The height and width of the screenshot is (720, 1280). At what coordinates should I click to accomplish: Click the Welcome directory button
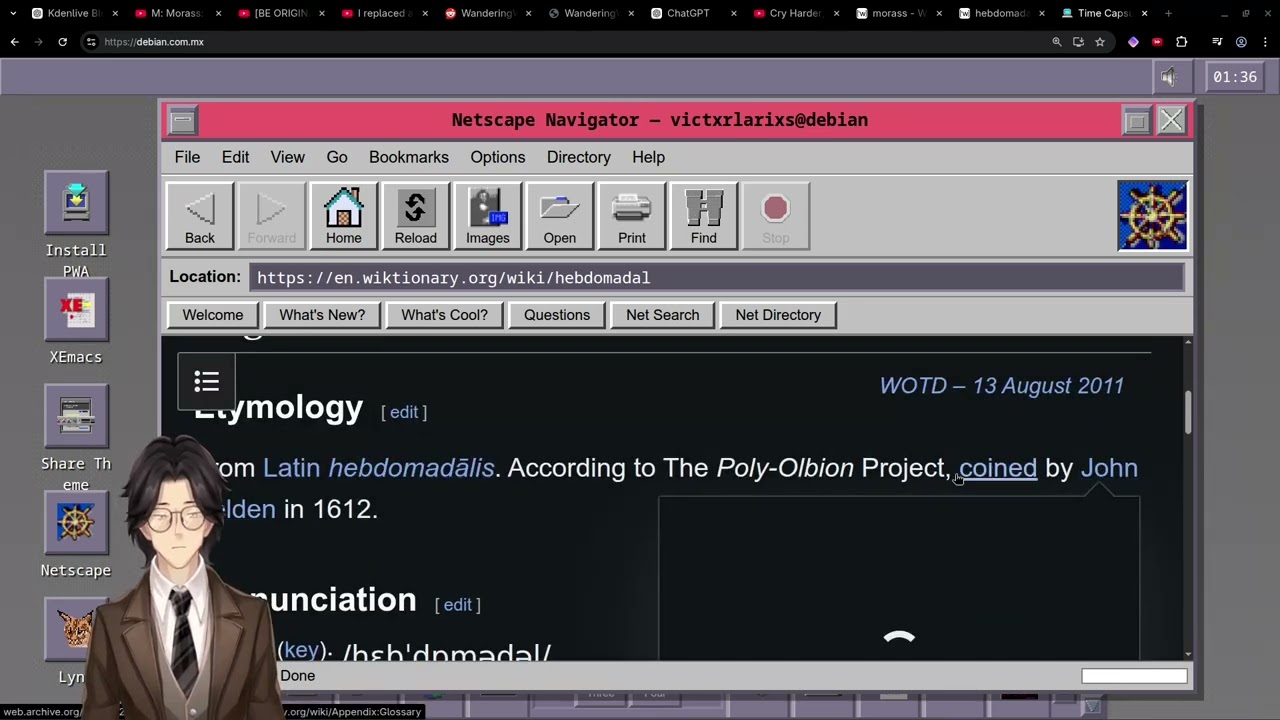pyautogui.click(x=212, y=315)
